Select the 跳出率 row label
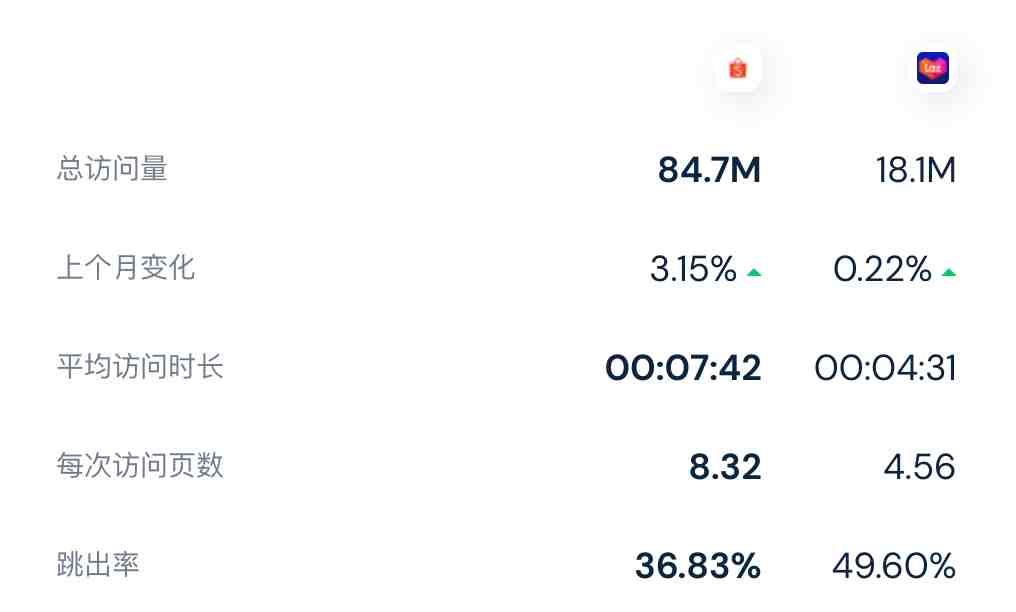1016x612 pixels. (98, 564)
